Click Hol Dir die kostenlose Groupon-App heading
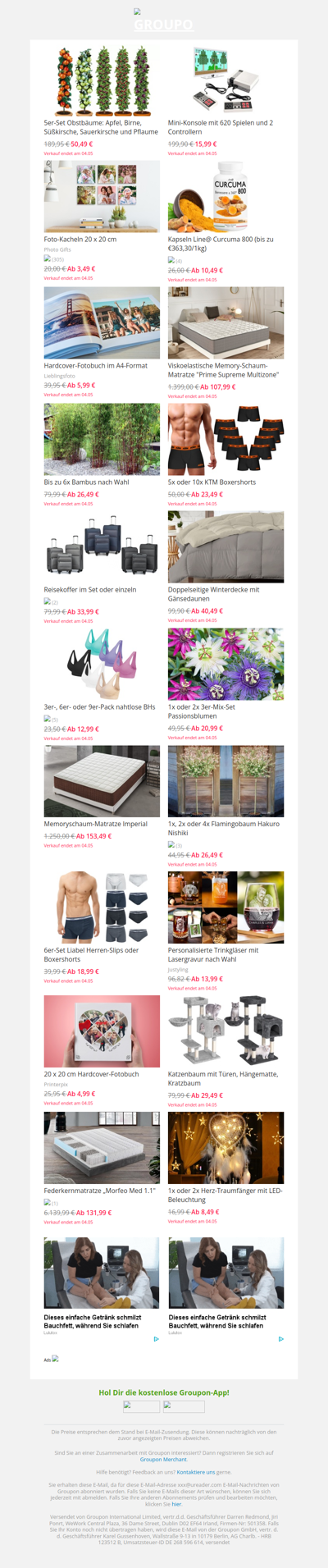This screenshot has height=1568, width=328. (x=164, y=1392)
